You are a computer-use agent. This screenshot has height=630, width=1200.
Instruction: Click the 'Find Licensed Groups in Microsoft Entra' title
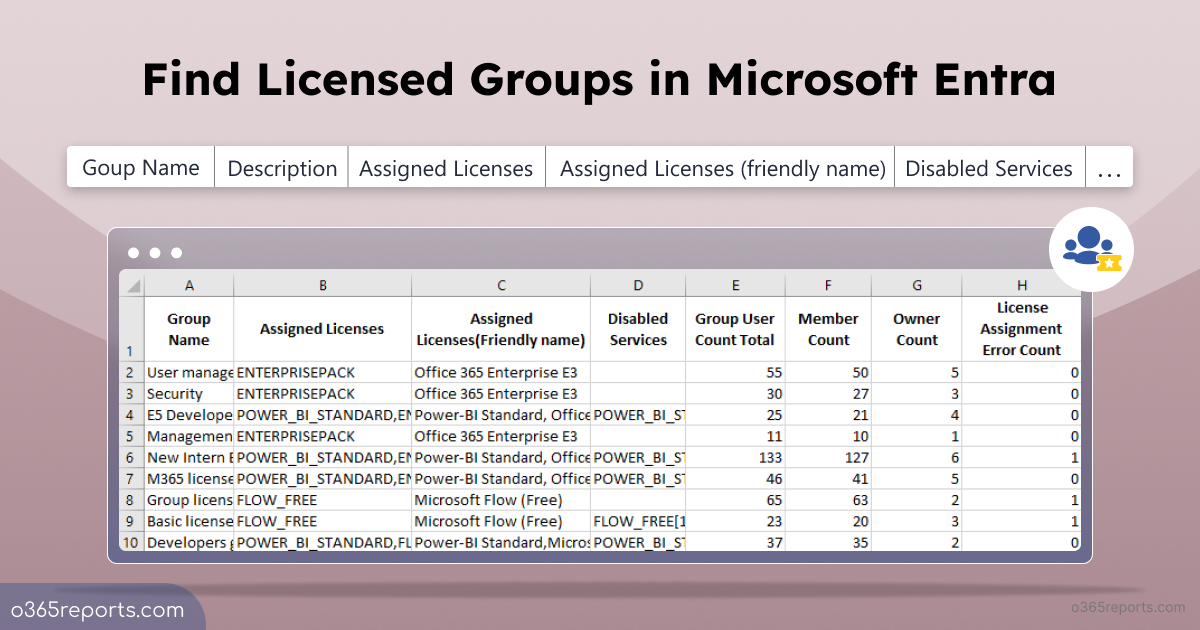(599, 80)
